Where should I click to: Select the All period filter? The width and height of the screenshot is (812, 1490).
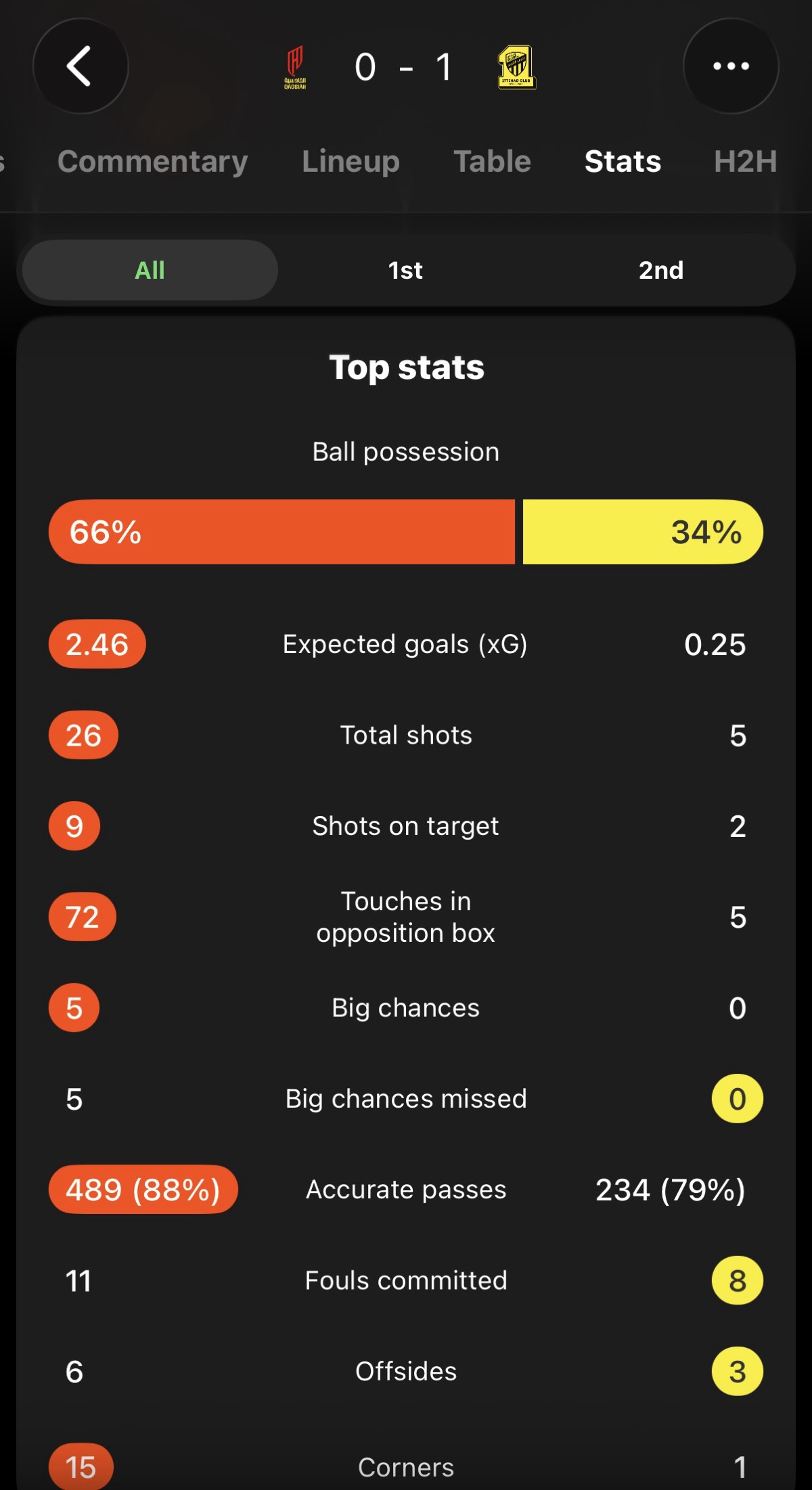tap(150, 270)
